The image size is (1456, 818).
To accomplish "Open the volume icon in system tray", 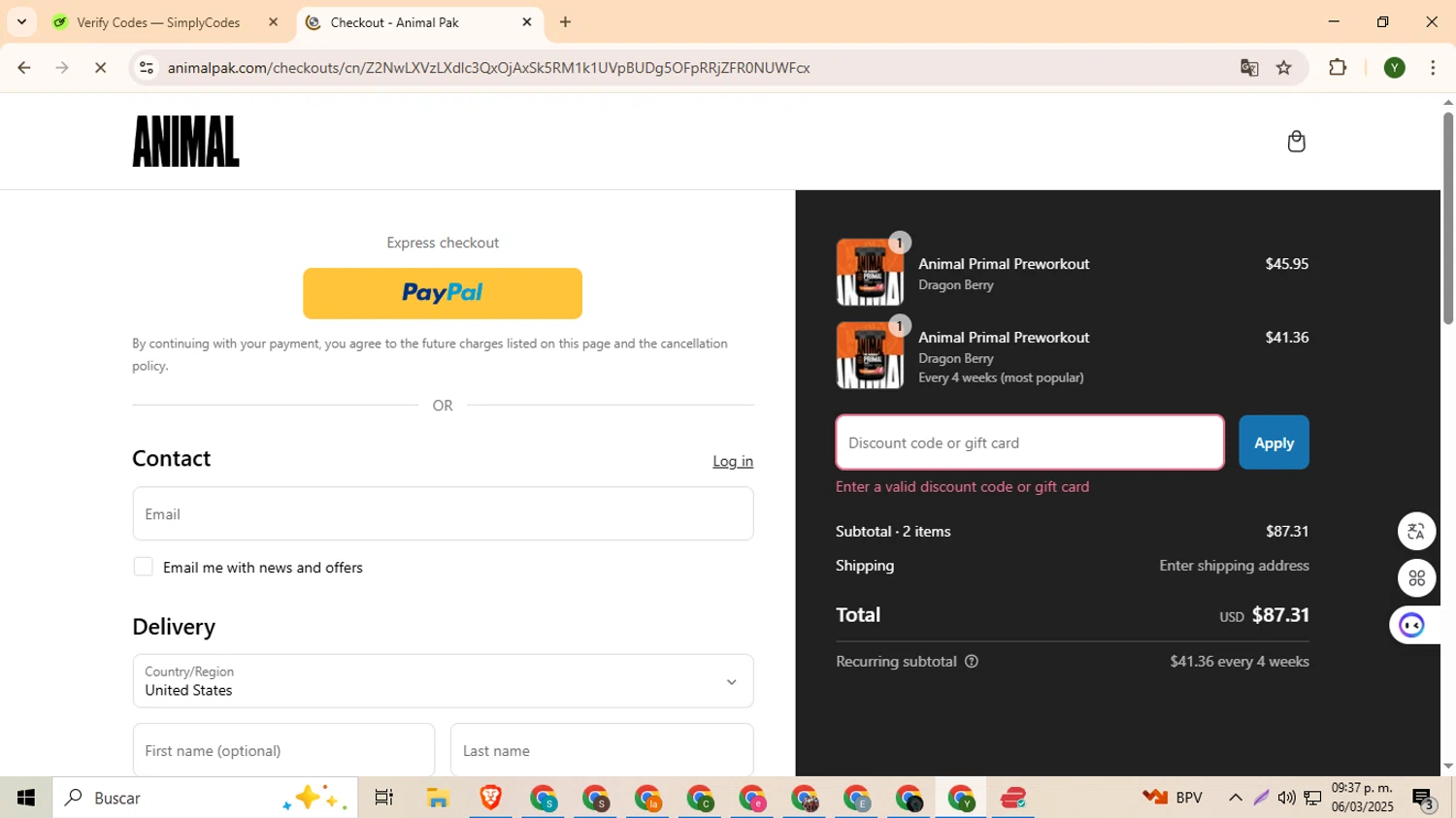I will coord(1286,798).
